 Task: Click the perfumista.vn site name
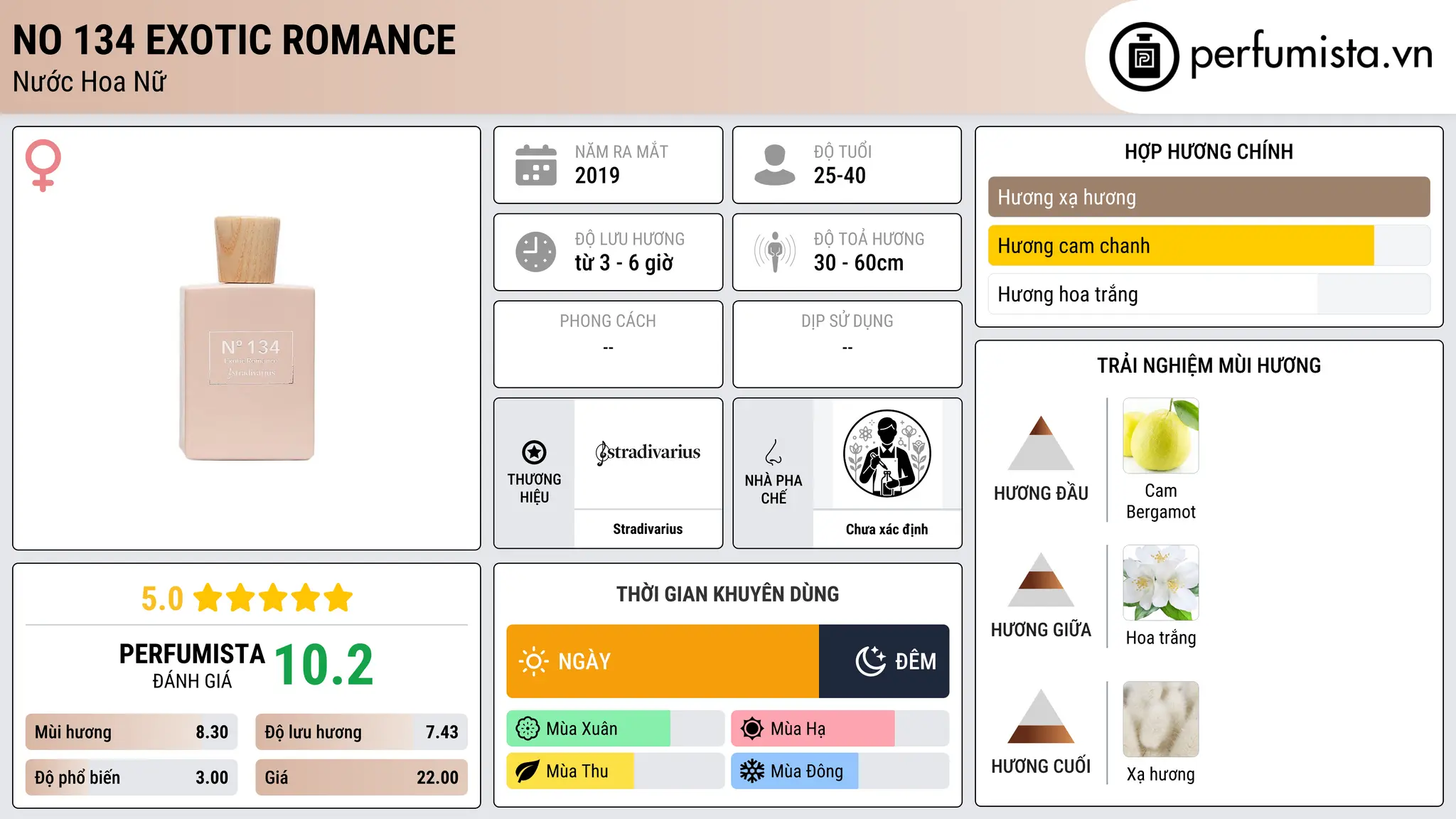click(x=1312, y=54)
